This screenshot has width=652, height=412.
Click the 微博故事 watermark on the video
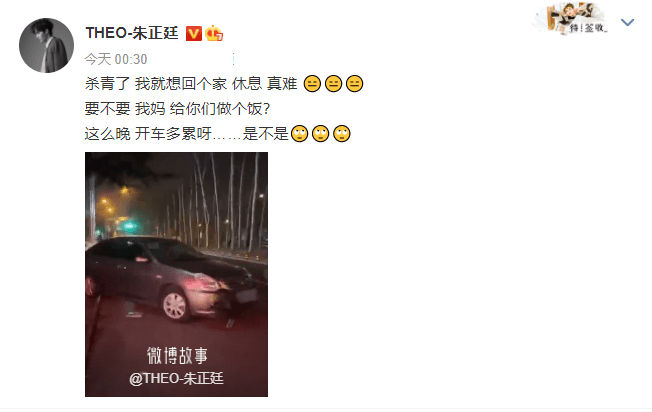(177, 356)
